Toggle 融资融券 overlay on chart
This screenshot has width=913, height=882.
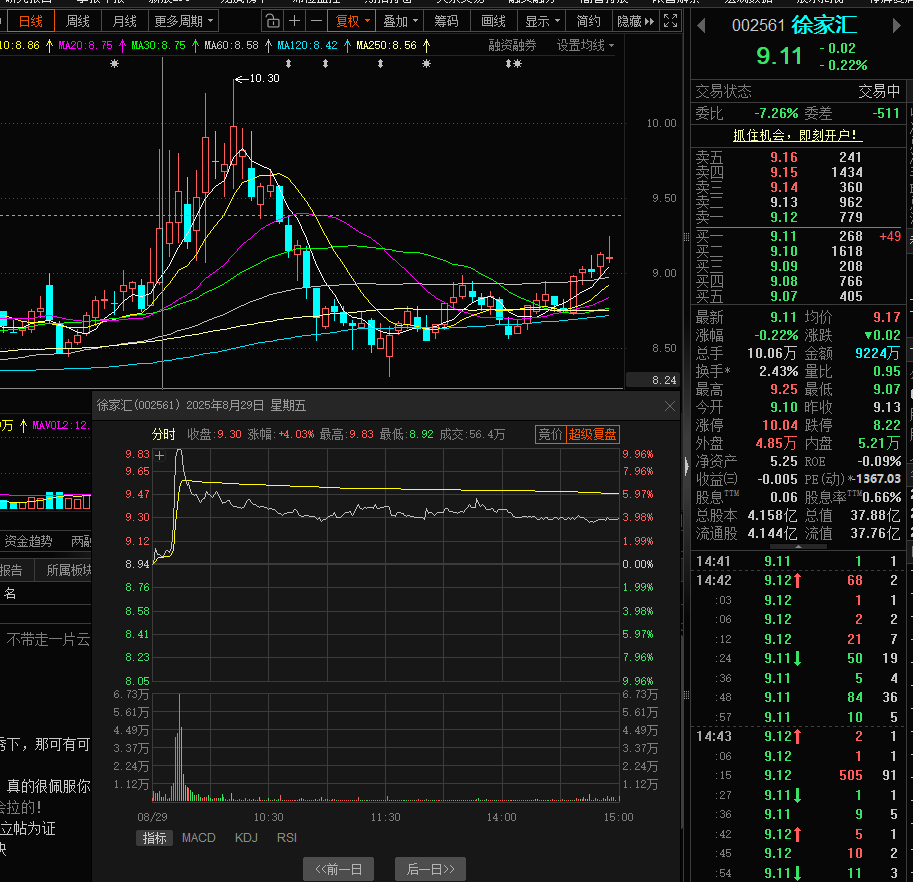coord(512,45)
